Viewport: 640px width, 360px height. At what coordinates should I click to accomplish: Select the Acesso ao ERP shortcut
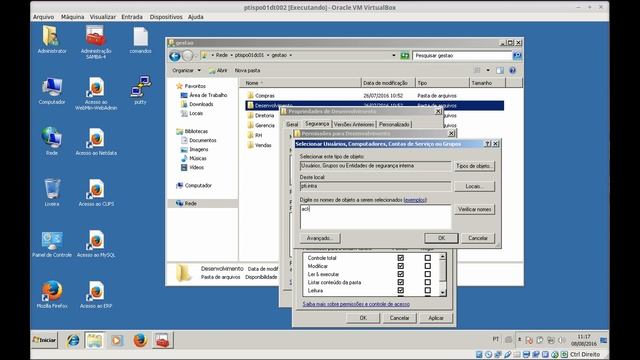coord(96,294)
